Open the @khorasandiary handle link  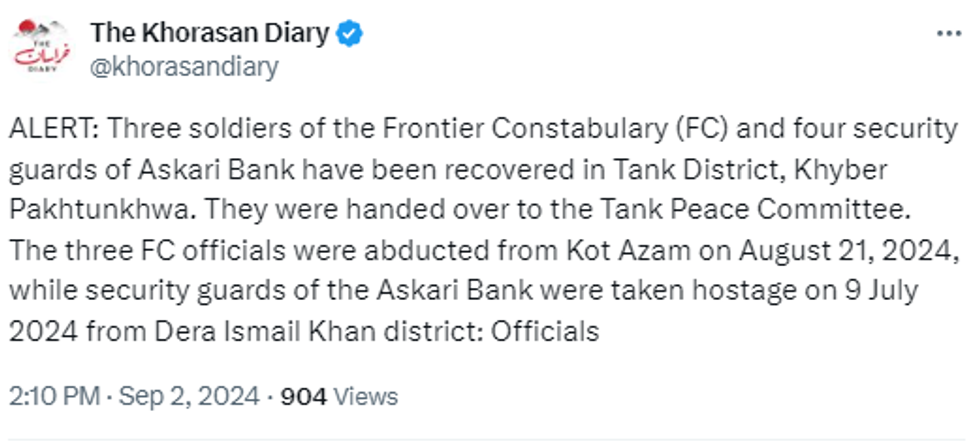184,67
